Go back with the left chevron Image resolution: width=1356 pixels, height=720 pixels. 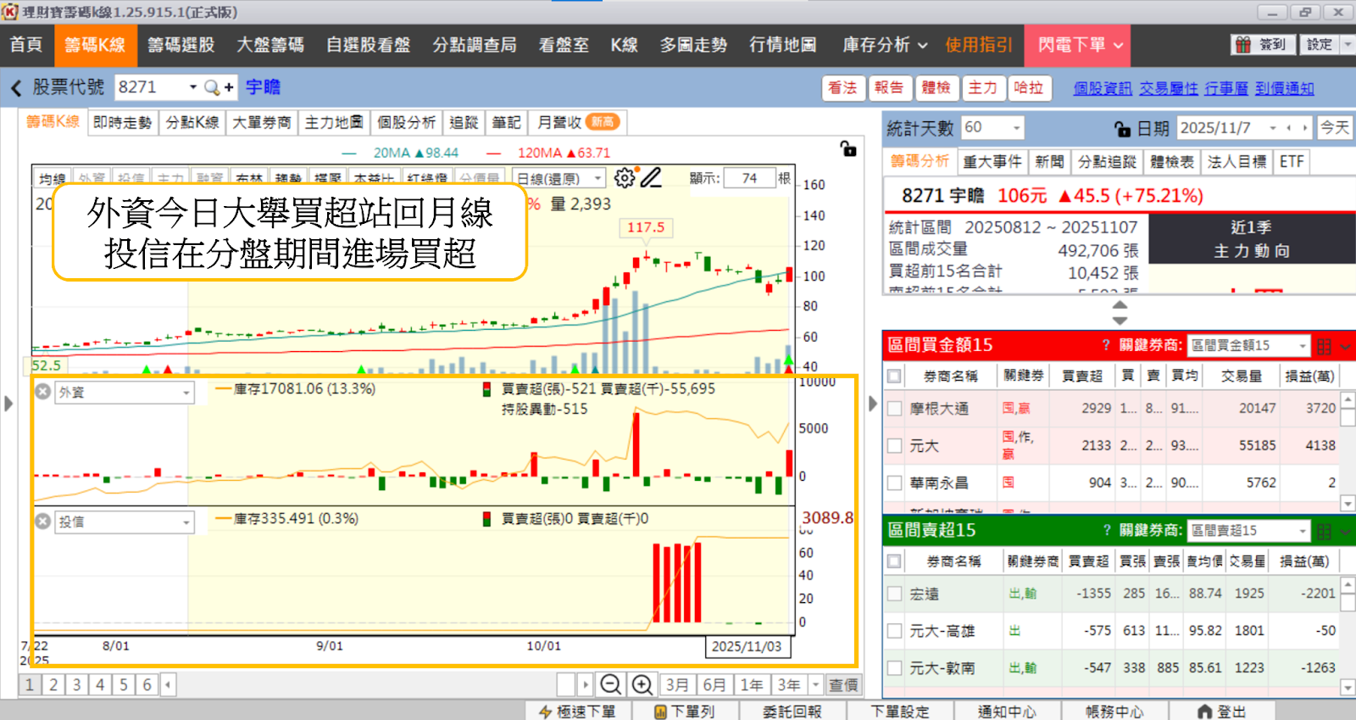(x=16, y=88)
